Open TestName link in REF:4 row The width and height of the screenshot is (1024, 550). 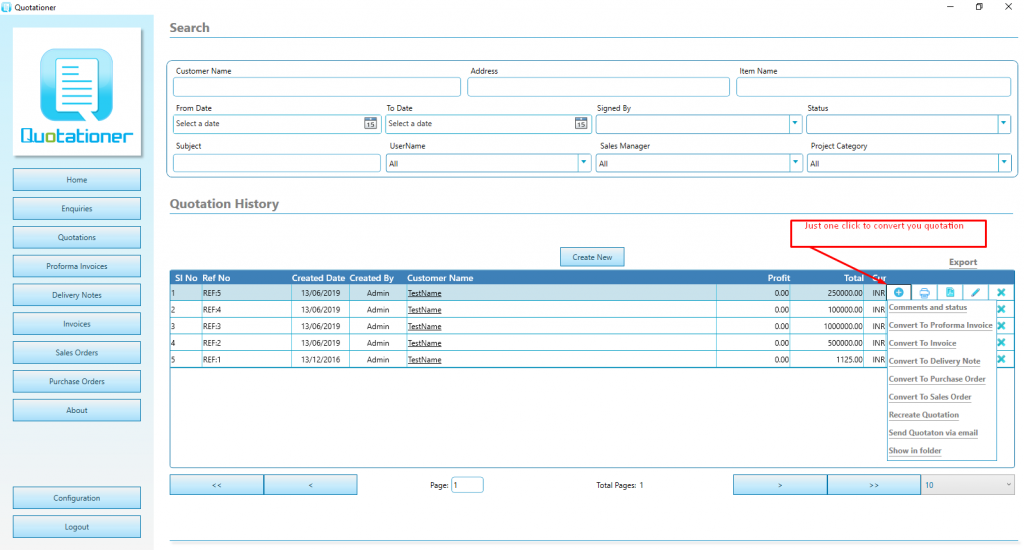(x=424, y=310)
